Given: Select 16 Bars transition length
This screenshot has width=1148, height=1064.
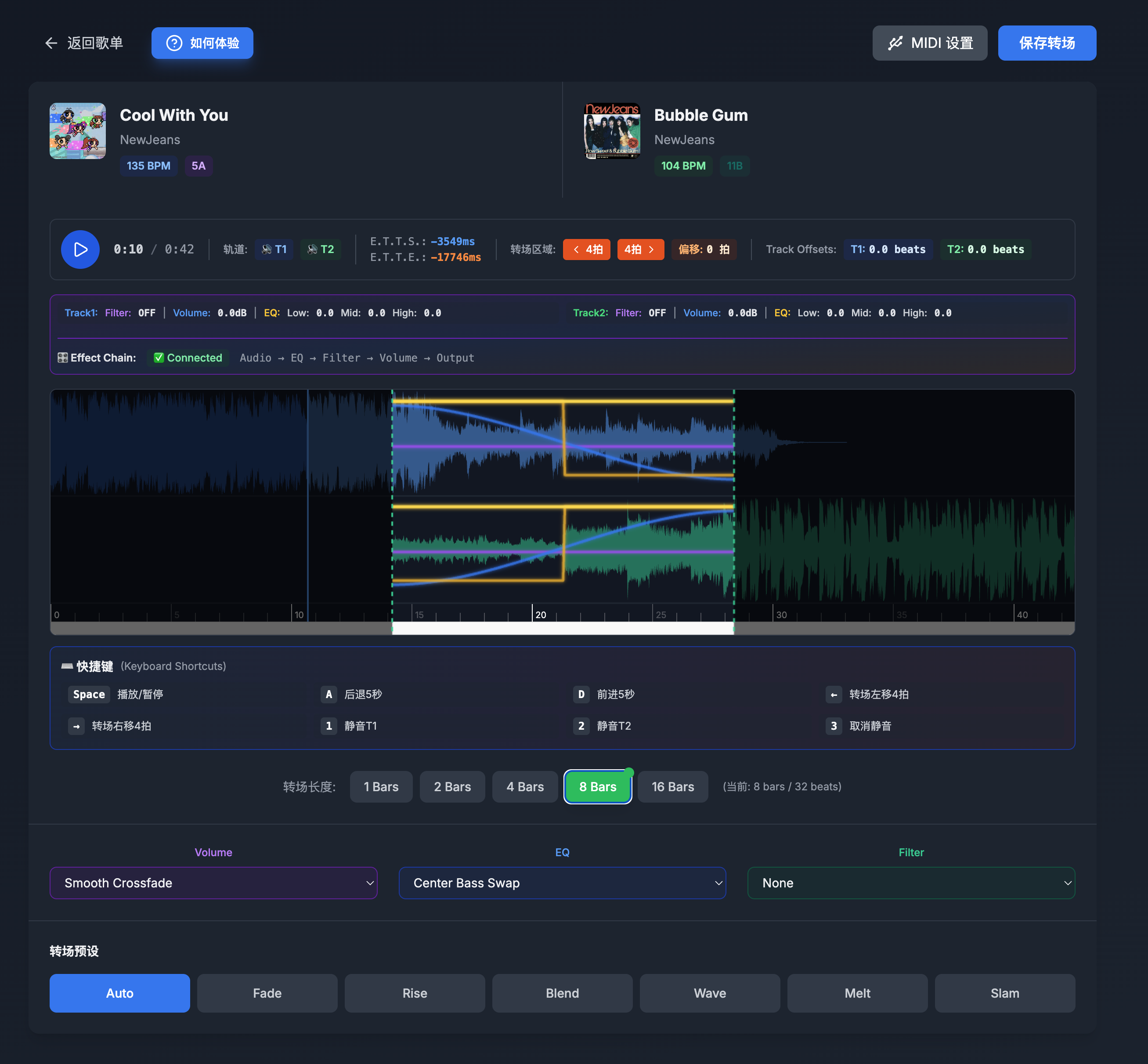Looking at the screenshot, I should [x=673, y=786].
